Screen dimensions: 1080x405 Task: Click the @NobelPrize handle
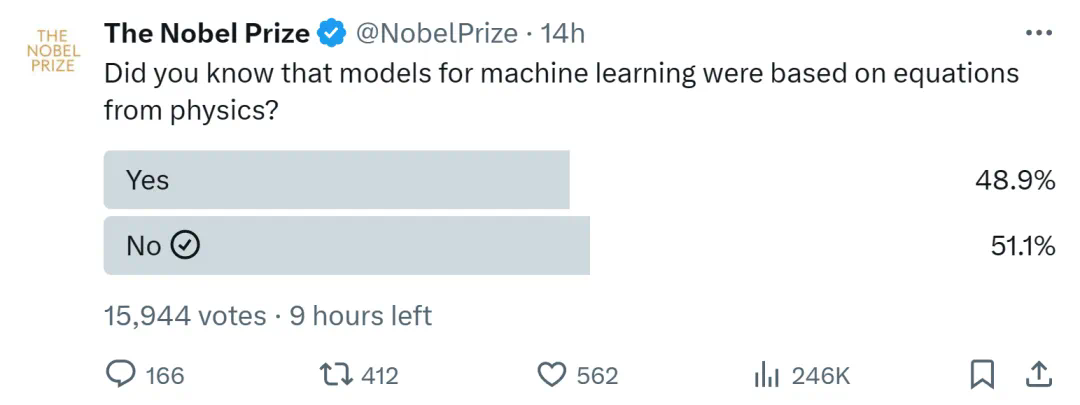[x=436, y=33]
